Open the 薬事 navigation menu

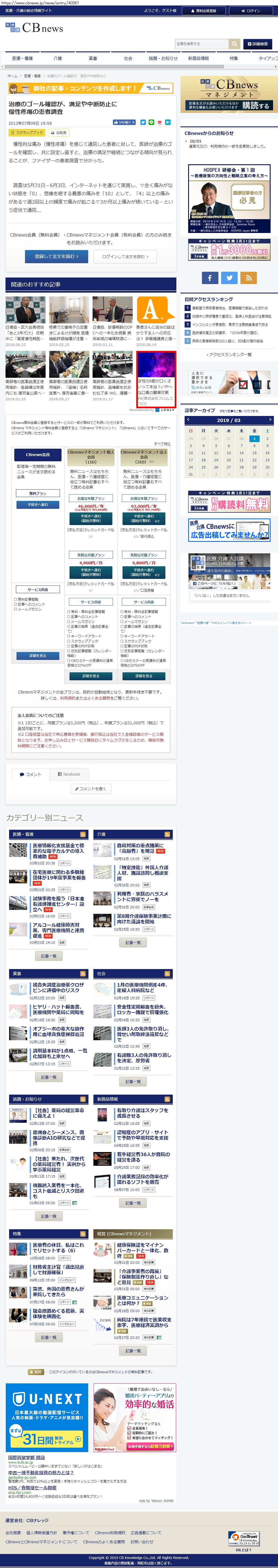(x=93, y=59)
